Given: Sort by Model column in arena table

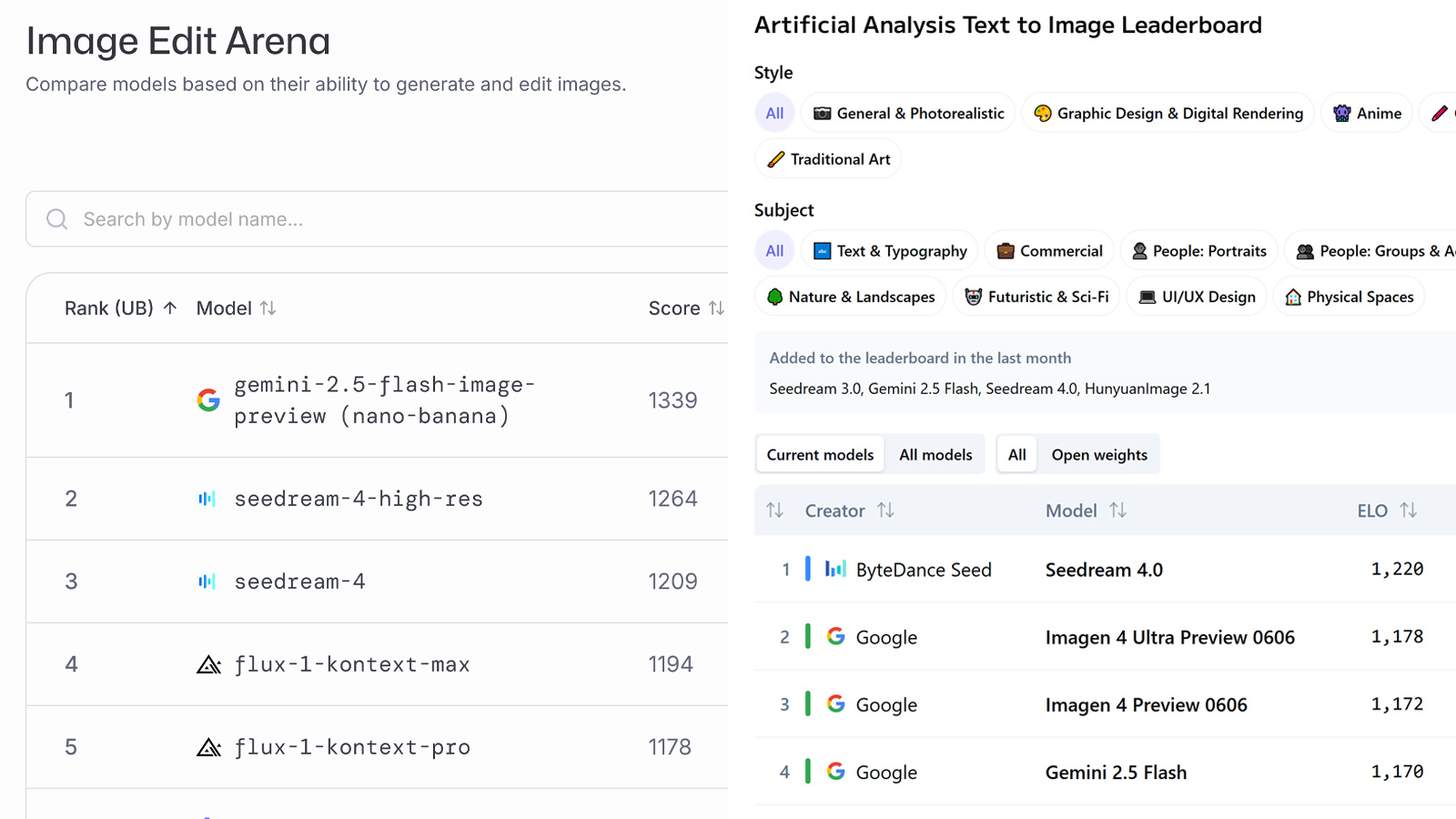Looking at the screenshot, I should pyautogui.click(x=237, y=308).
